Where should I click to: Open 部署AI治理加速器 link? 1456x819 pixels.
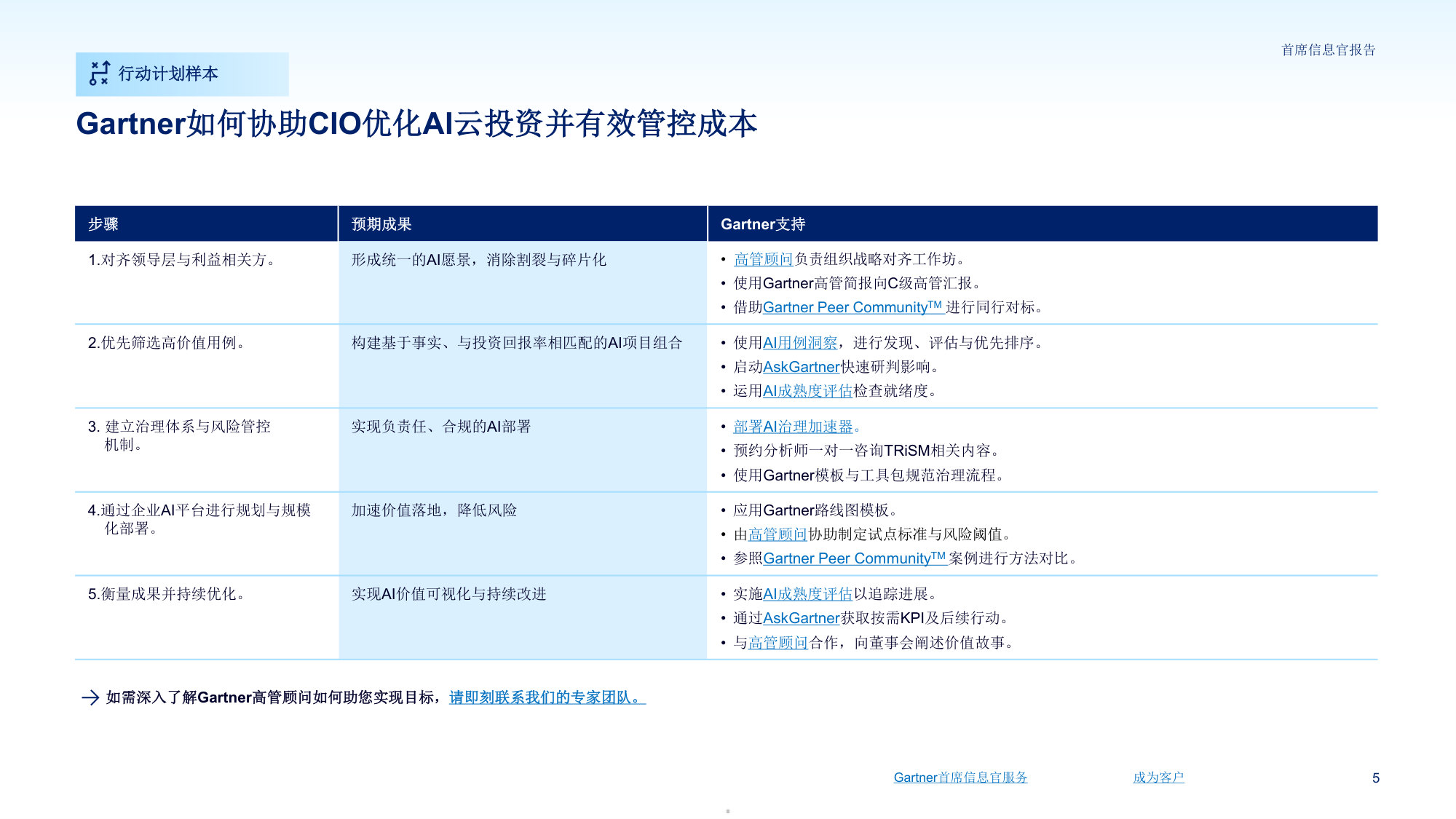[x=793, y=427]
